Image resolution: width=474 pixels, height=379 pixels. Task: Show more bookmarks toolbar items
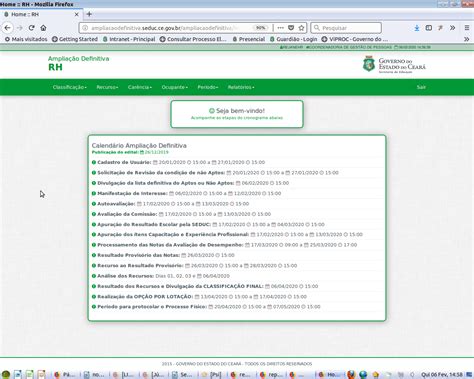click(x=467, y=39)
